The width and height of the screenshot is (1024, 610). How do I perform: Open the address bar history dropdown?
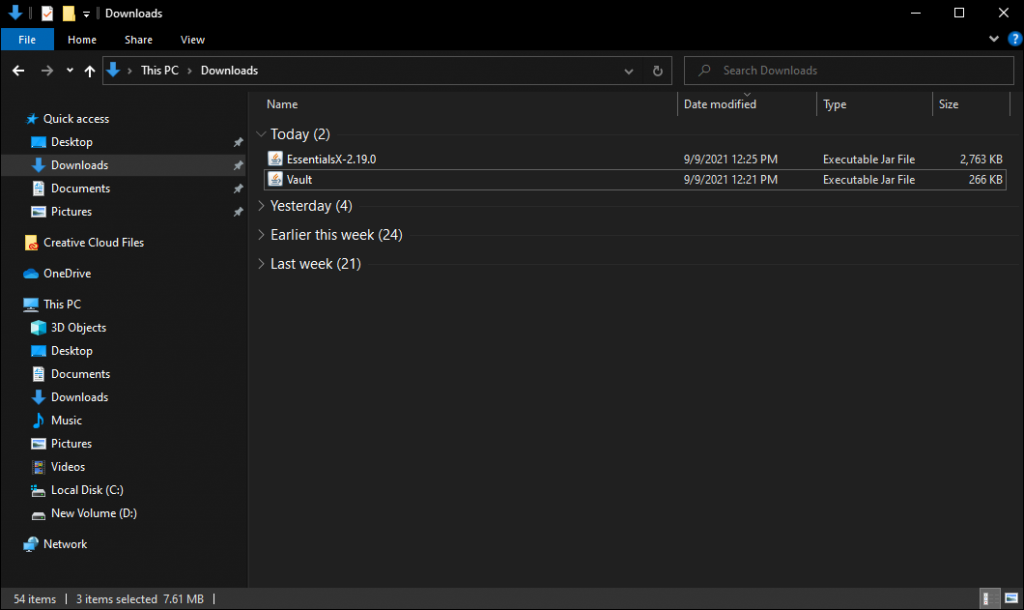click(x=628, y=71)
